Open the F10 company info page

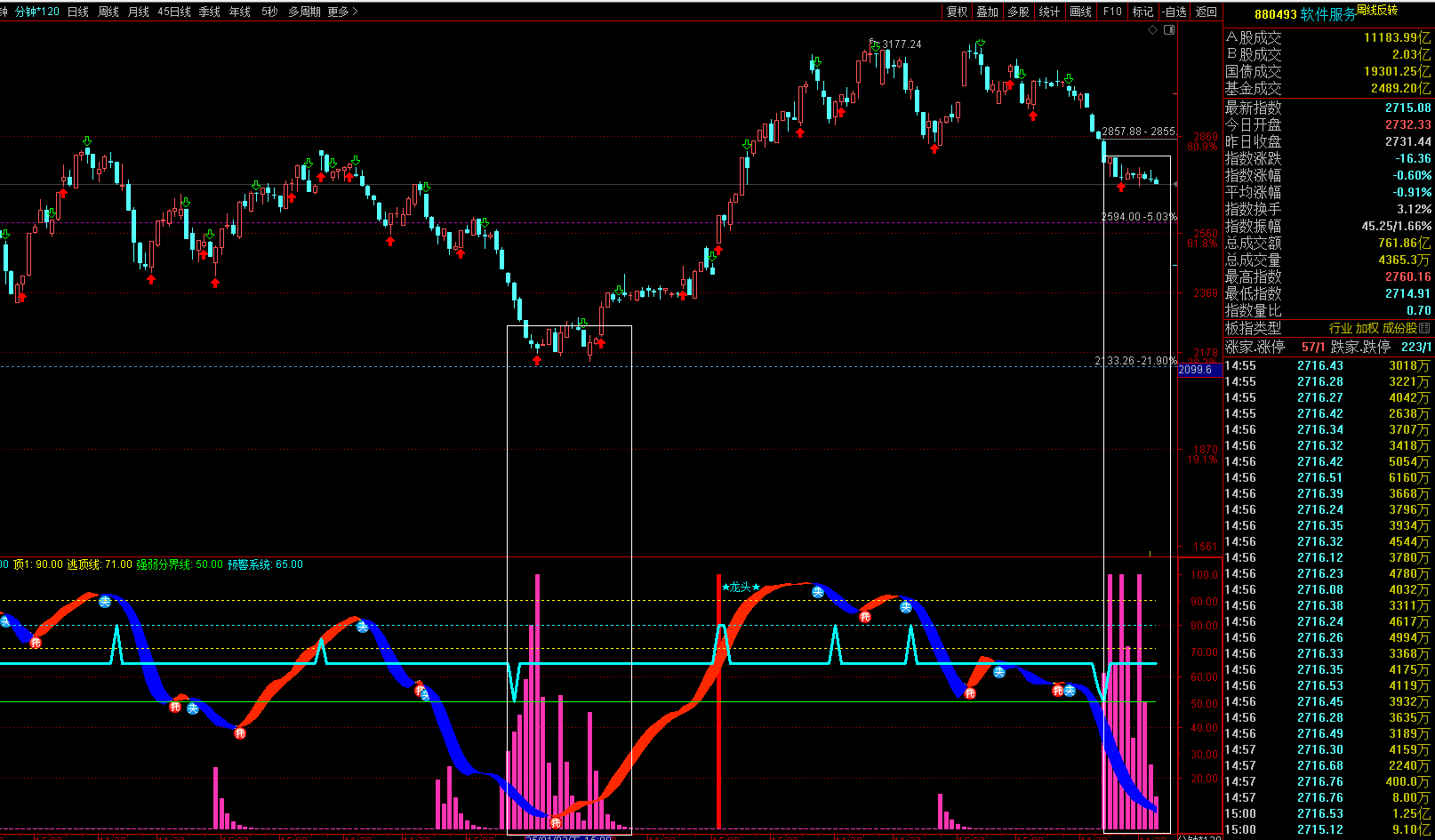click(x=1112, y=12)
